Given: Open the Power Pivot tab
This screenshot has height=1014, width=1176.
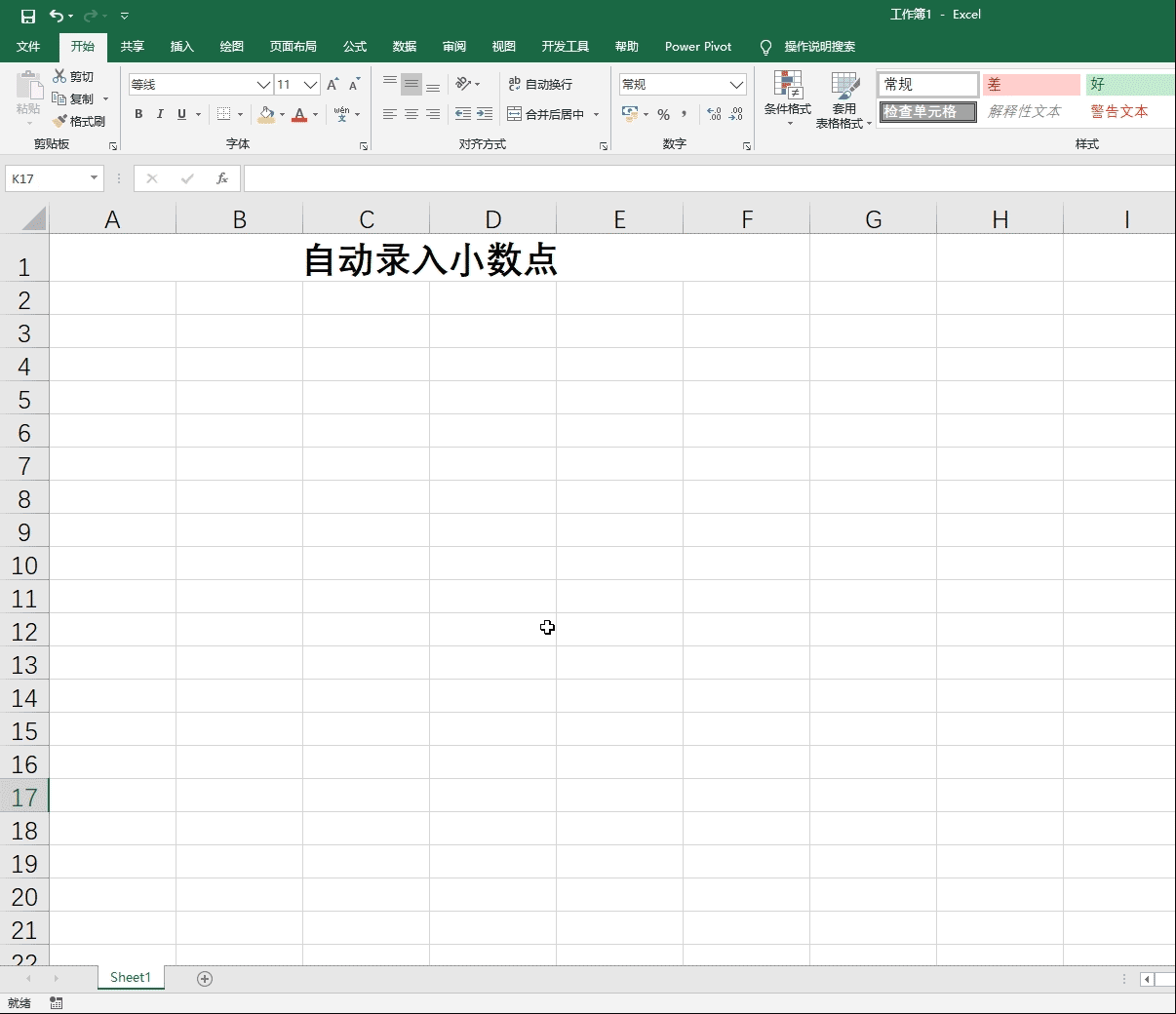Looking at the screenshot, I should 698,47.
